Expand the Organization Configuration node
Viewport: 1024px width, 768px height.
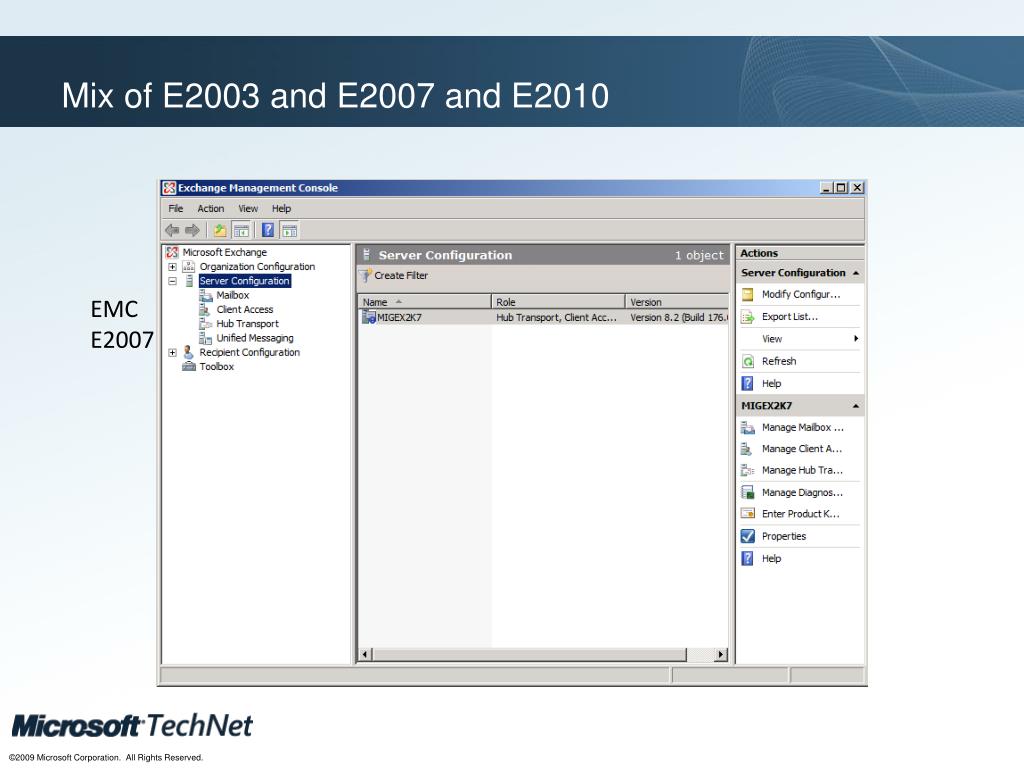click(172, 266)
